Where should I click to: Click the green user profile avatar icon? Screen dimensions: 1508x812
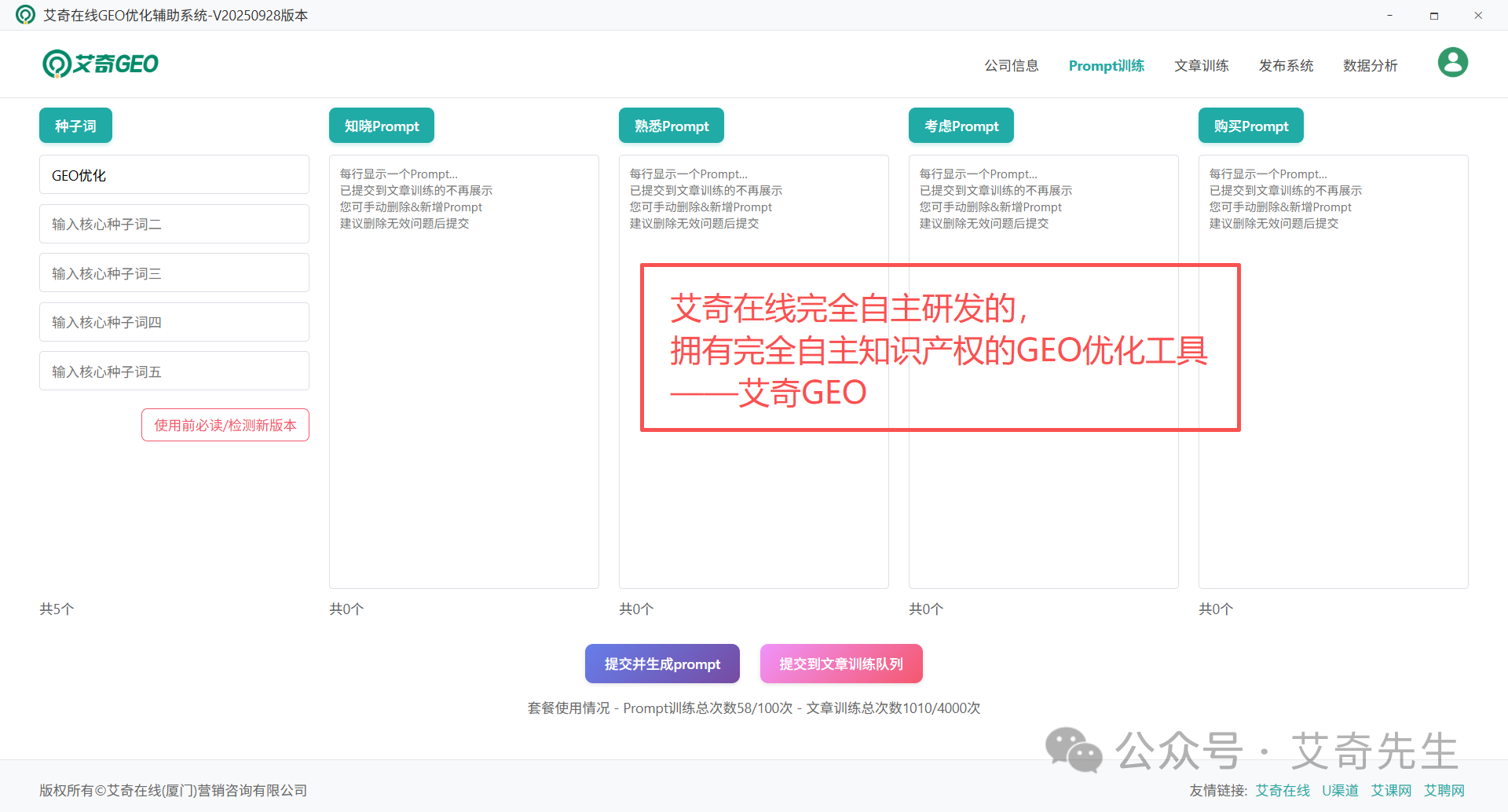[1452, 63]
